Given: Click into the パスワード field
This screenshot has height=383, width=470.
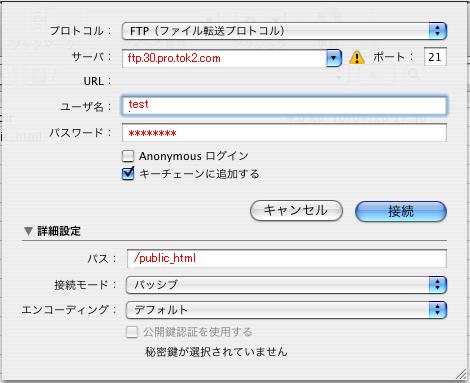Looking at the screenshot, I should (284, 133).
